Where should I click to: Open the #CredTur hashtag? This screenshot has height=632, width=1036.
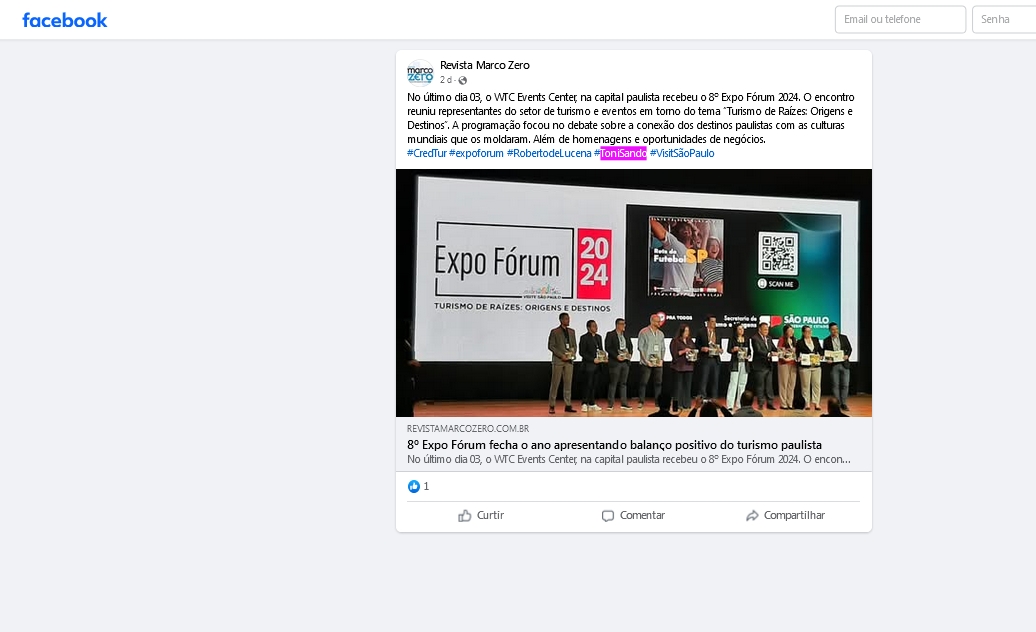427,153
